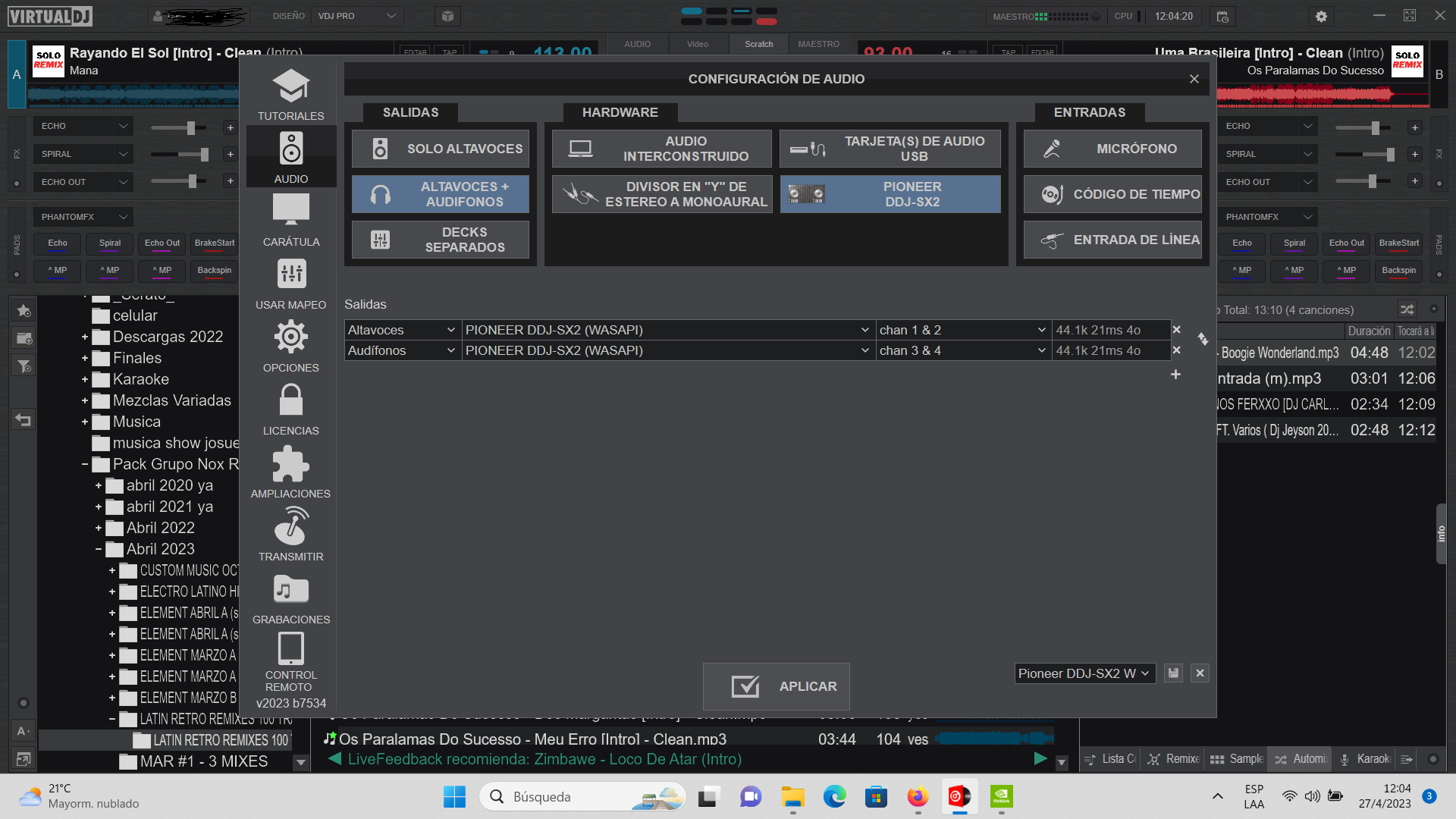Click the 3D cube layout icon

click(x=447, y=16)
